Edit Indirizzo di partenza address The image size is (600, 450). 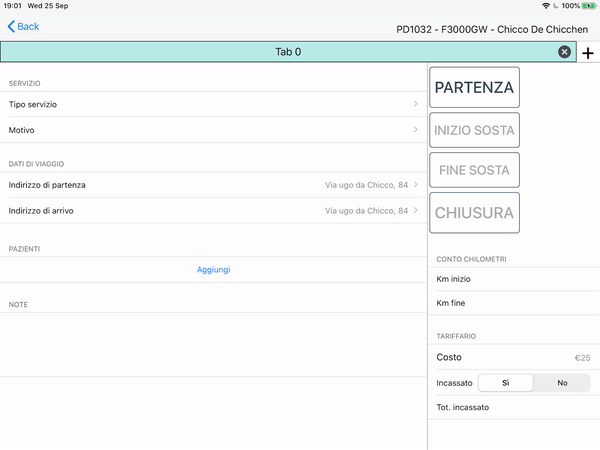click(214, 185)
